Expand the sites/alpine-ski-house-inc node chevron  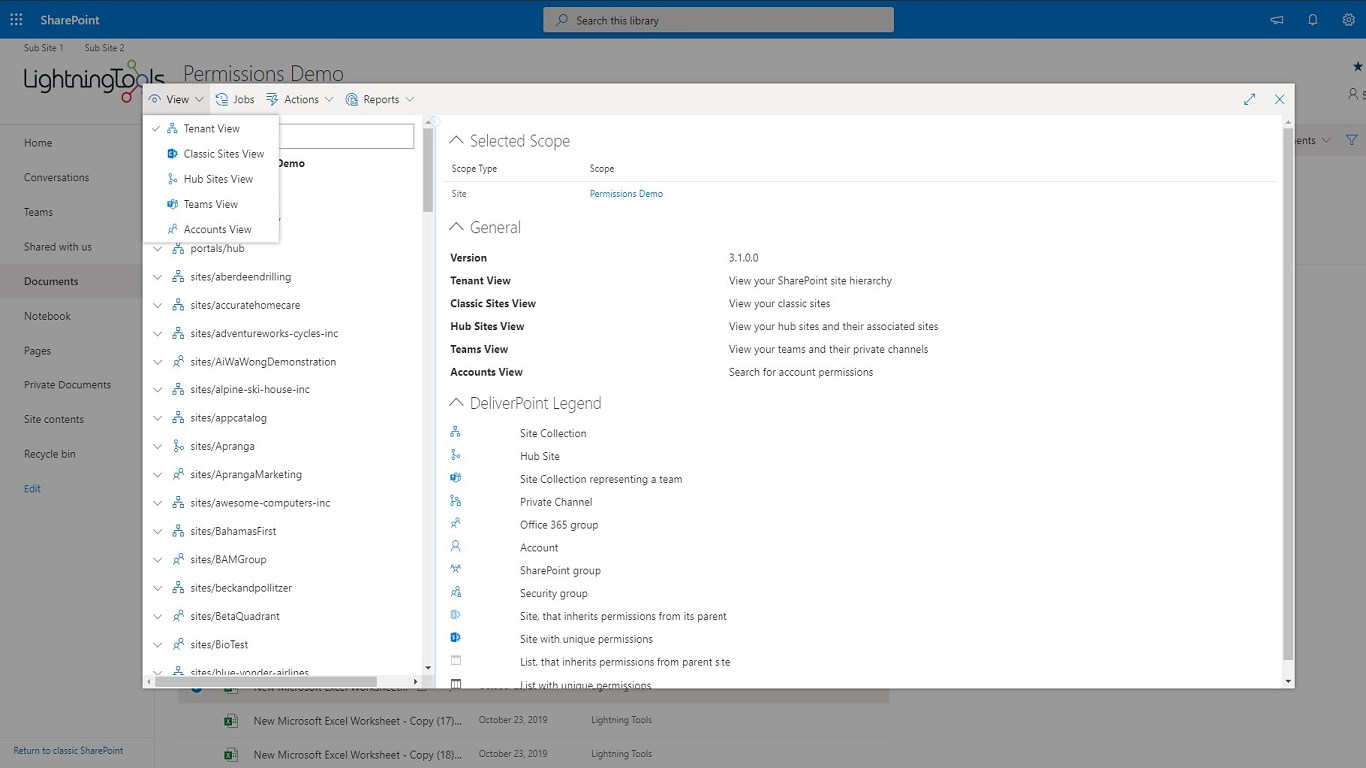[x=158, y=390]
